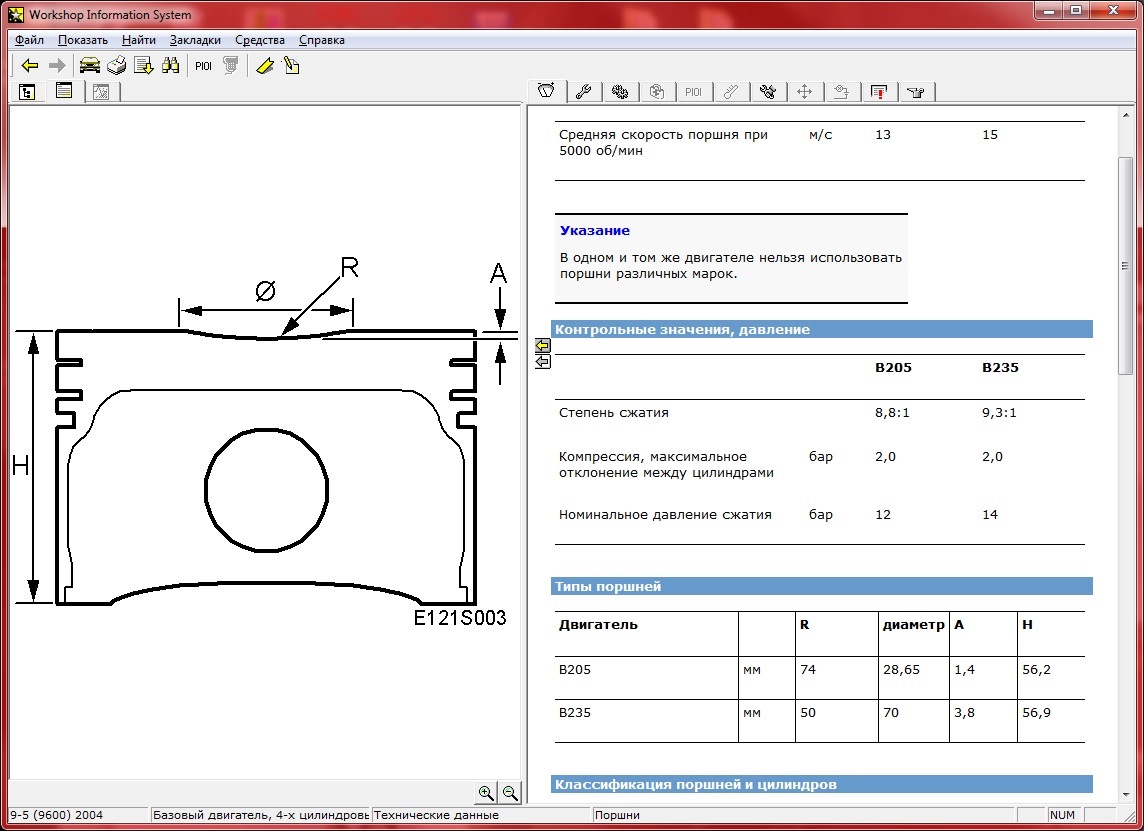Viewport: 1144px width, 831px height.
Task: Open the car model selection icon
Action: coord(90,66)
